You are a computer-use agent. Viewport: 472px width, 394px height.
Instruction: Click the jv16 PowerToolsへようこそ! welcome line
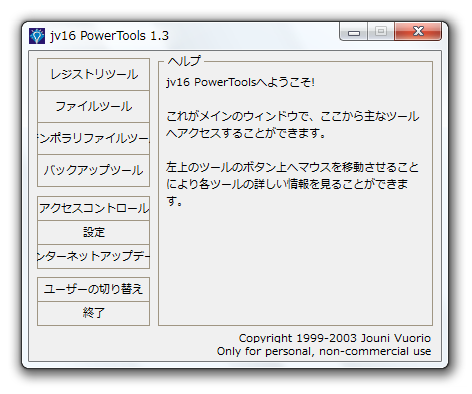click(240, 82)
